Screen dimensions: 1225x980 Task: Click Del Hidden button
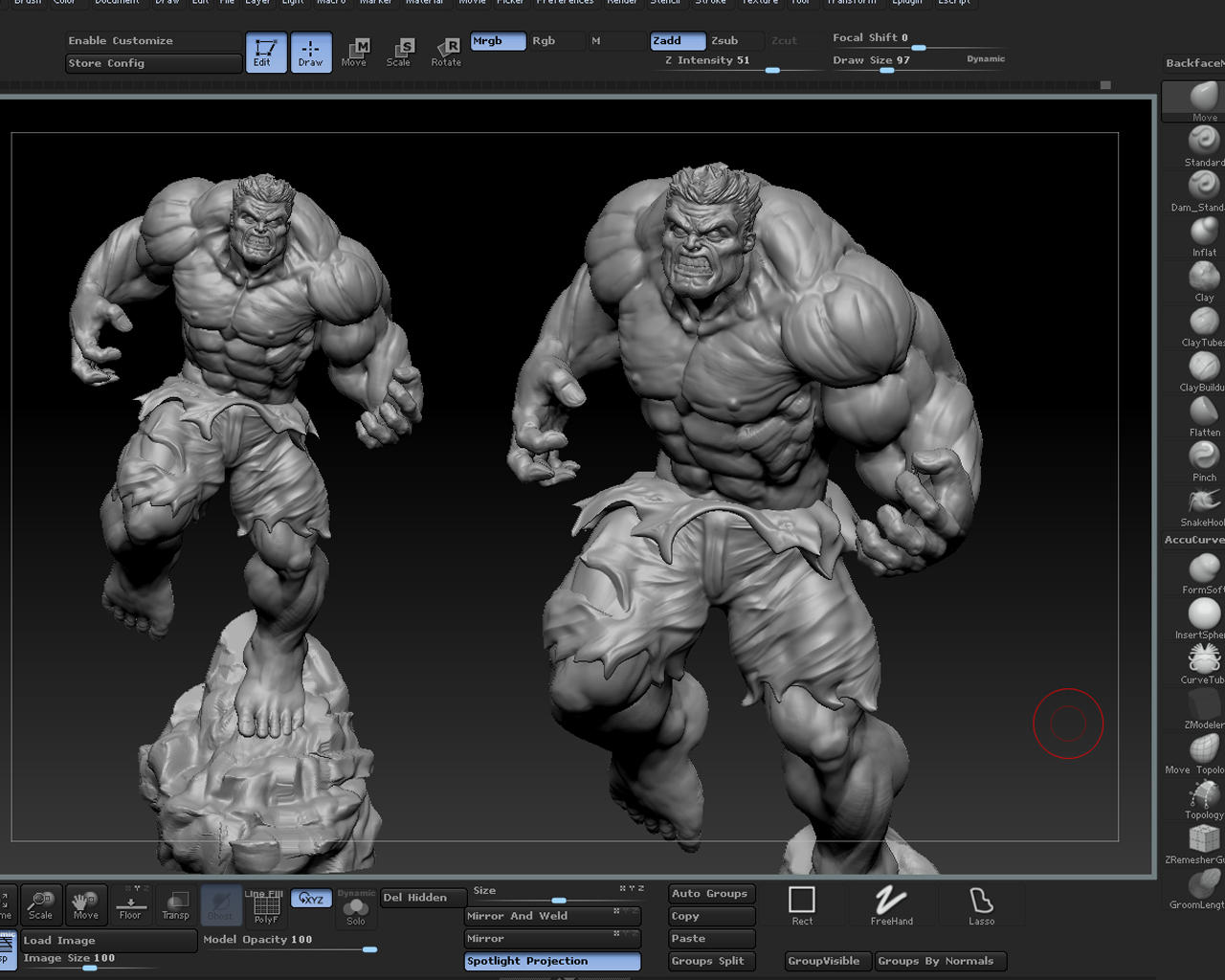click(x=424, y=898)
